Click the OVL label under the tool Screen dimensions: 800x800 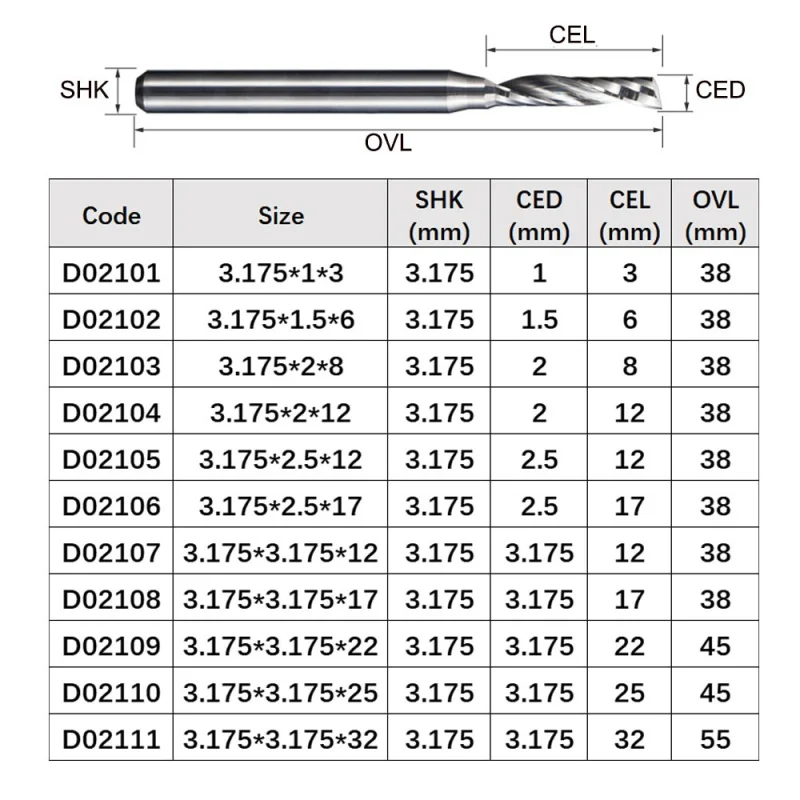point(388,143)
